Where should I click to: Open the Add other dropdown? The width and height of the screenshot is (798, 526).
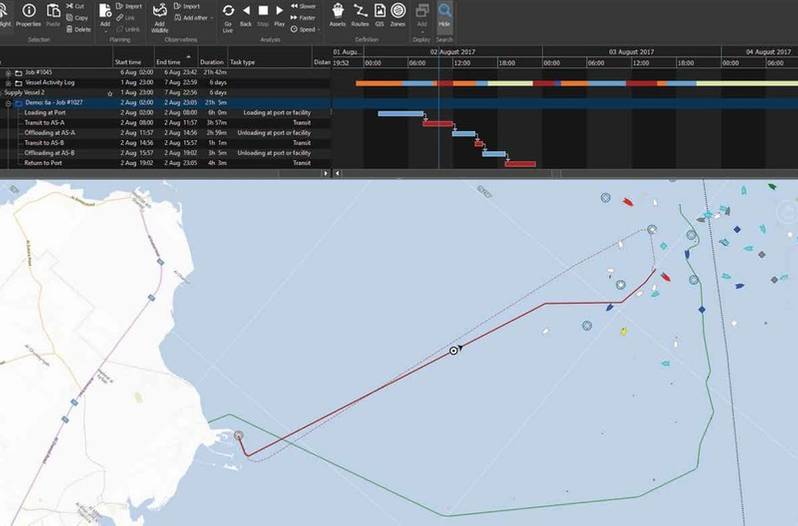[194, 18]
